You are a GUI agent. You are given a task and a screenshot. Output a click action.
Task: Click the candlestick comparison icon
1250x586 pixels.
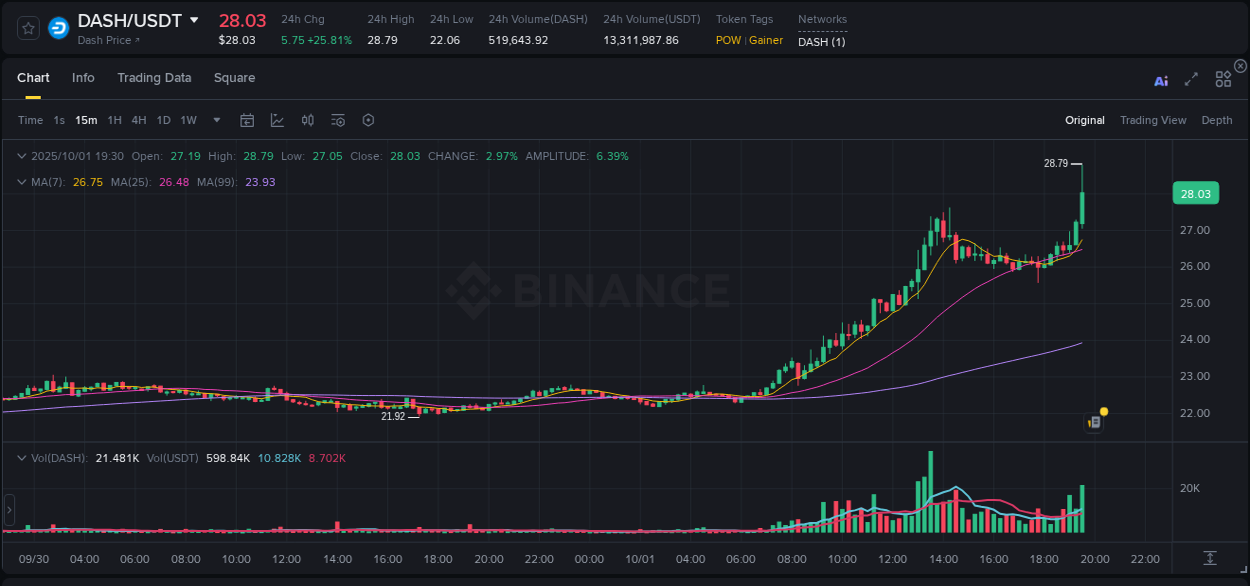tap(307, 120)
